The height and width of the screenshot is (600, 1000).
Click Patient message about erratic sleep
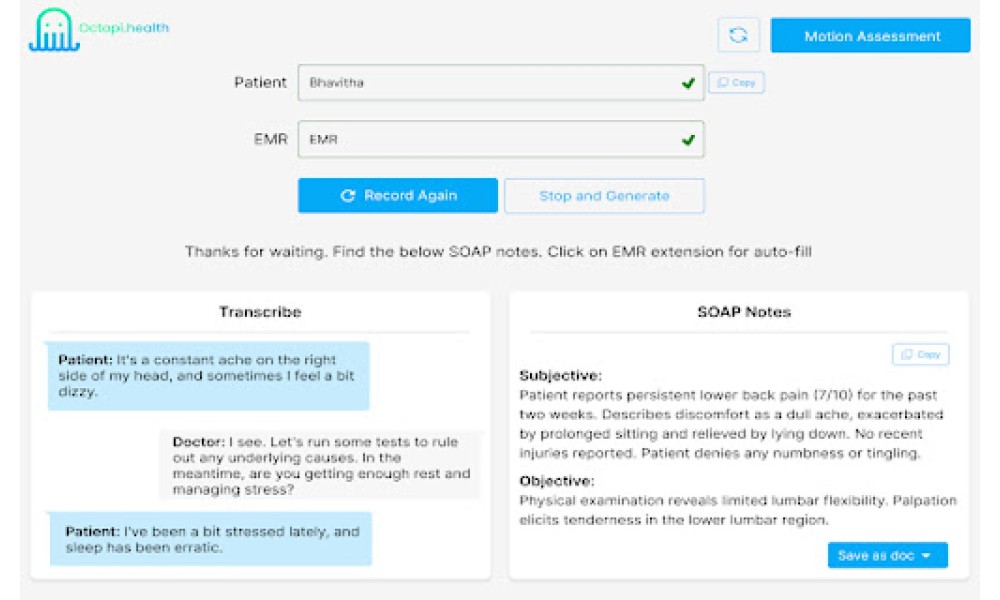coord(211,539)
